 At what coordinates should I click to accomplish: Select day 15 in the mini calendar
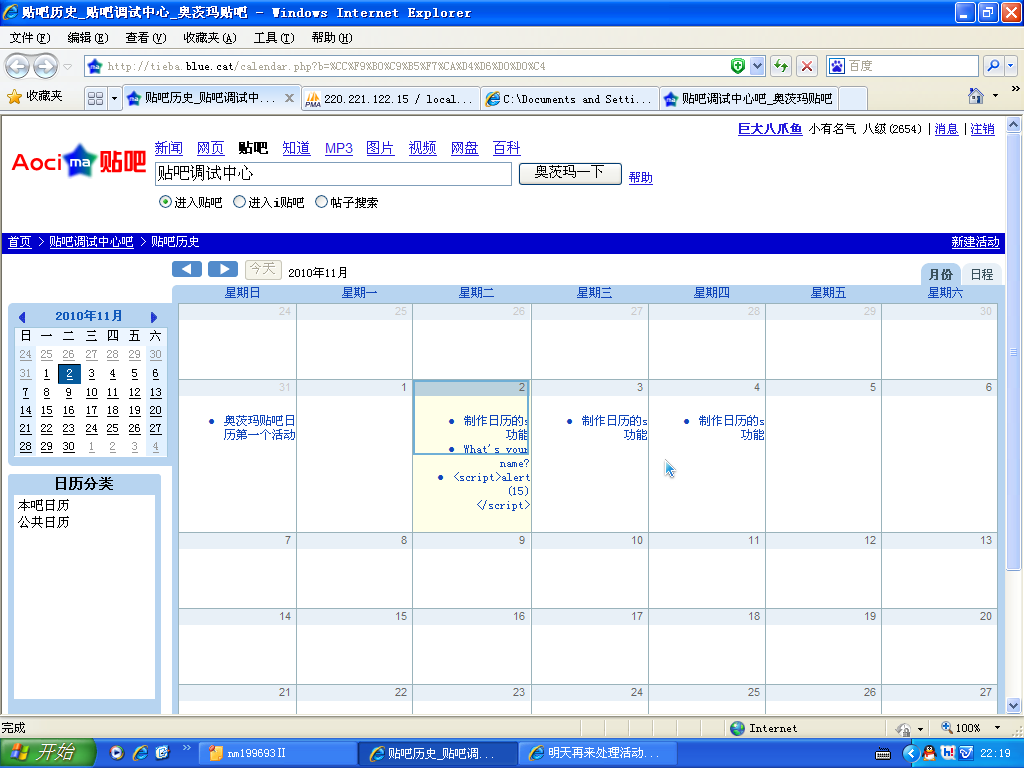tap(46, 411)
